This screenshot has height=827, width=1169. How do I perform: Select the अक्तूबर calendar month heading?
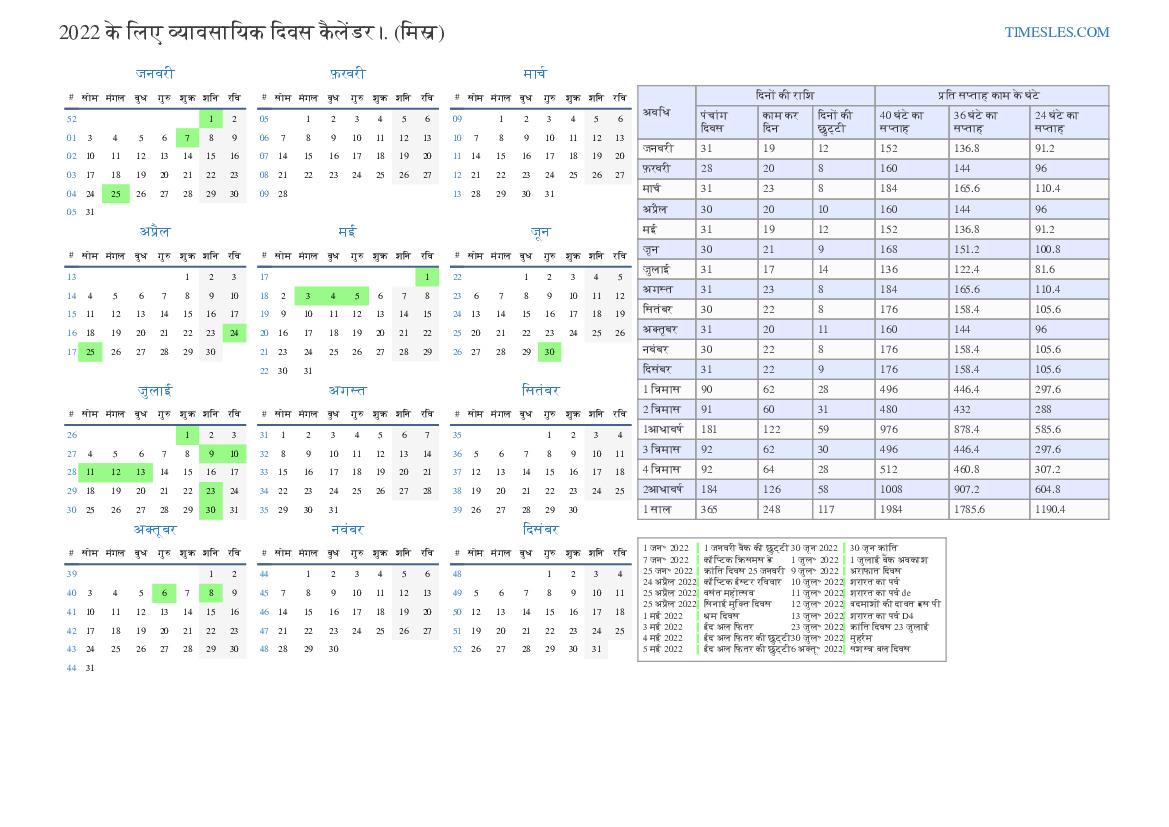pos(155,529)
